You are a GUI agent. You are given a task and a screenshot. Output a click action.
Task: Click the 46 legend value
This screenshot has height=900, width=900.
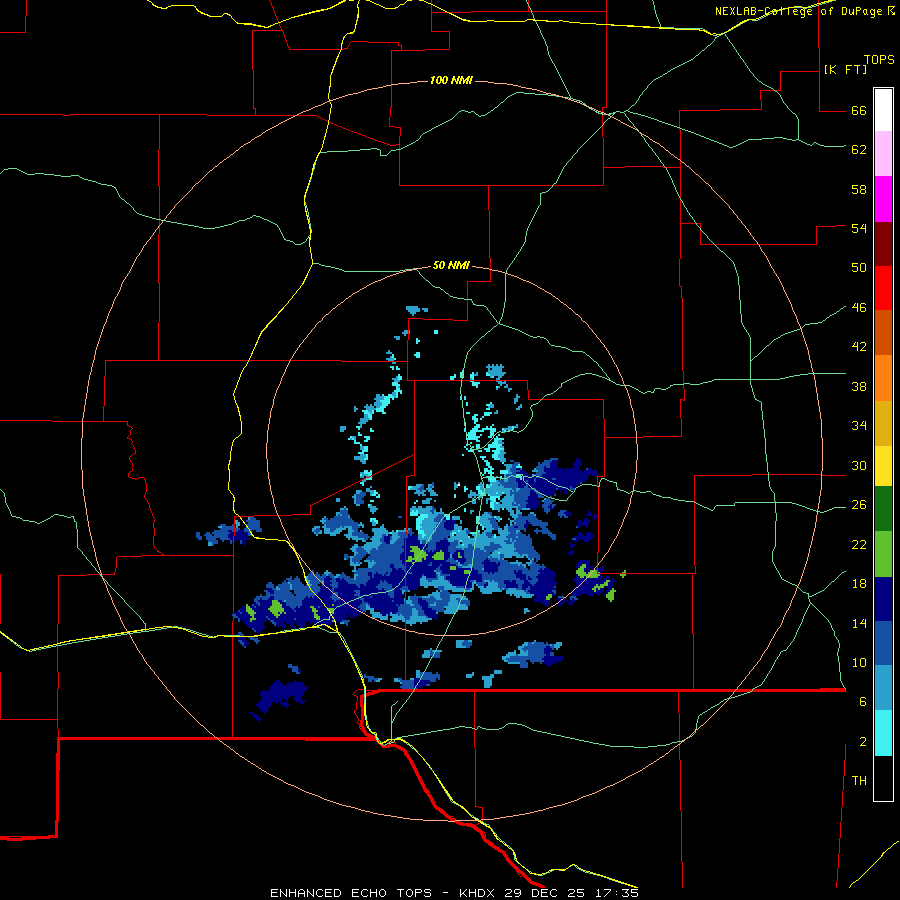[859, 307]
